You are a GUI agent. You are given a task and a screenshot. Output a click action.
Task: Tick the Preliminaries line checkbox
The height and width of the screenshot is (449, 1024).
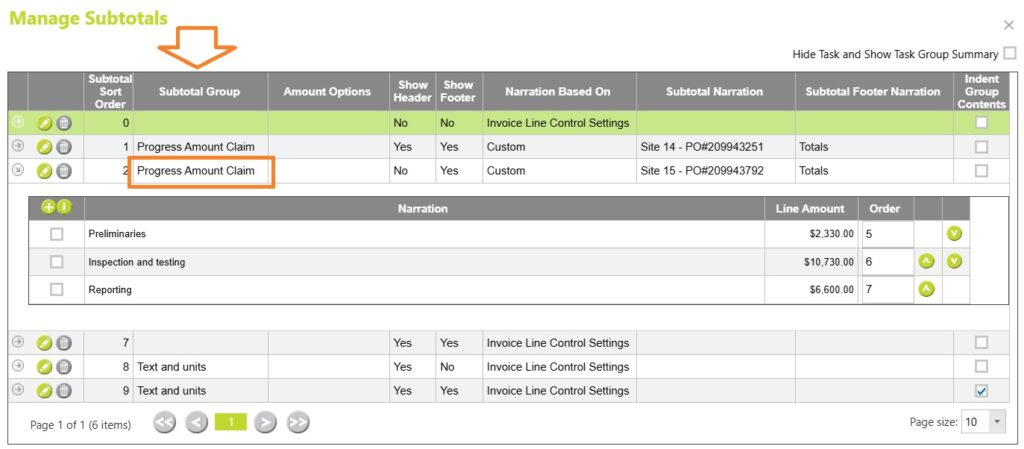[x=57, y=234]
